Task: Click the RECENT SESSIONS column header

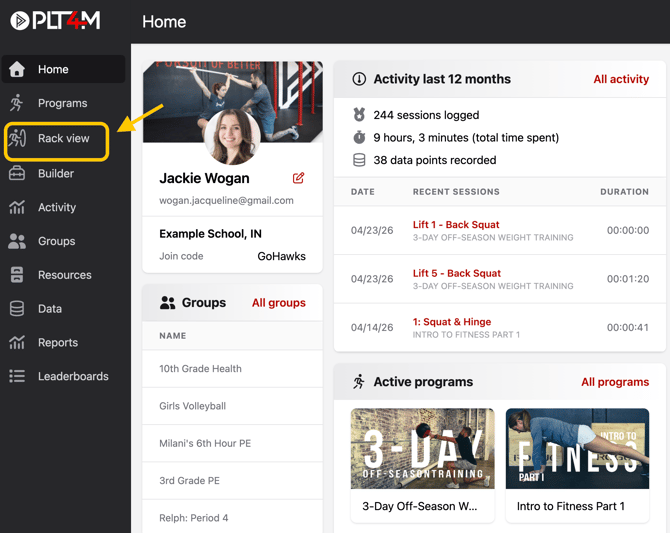Action: (x=456, y=192)
